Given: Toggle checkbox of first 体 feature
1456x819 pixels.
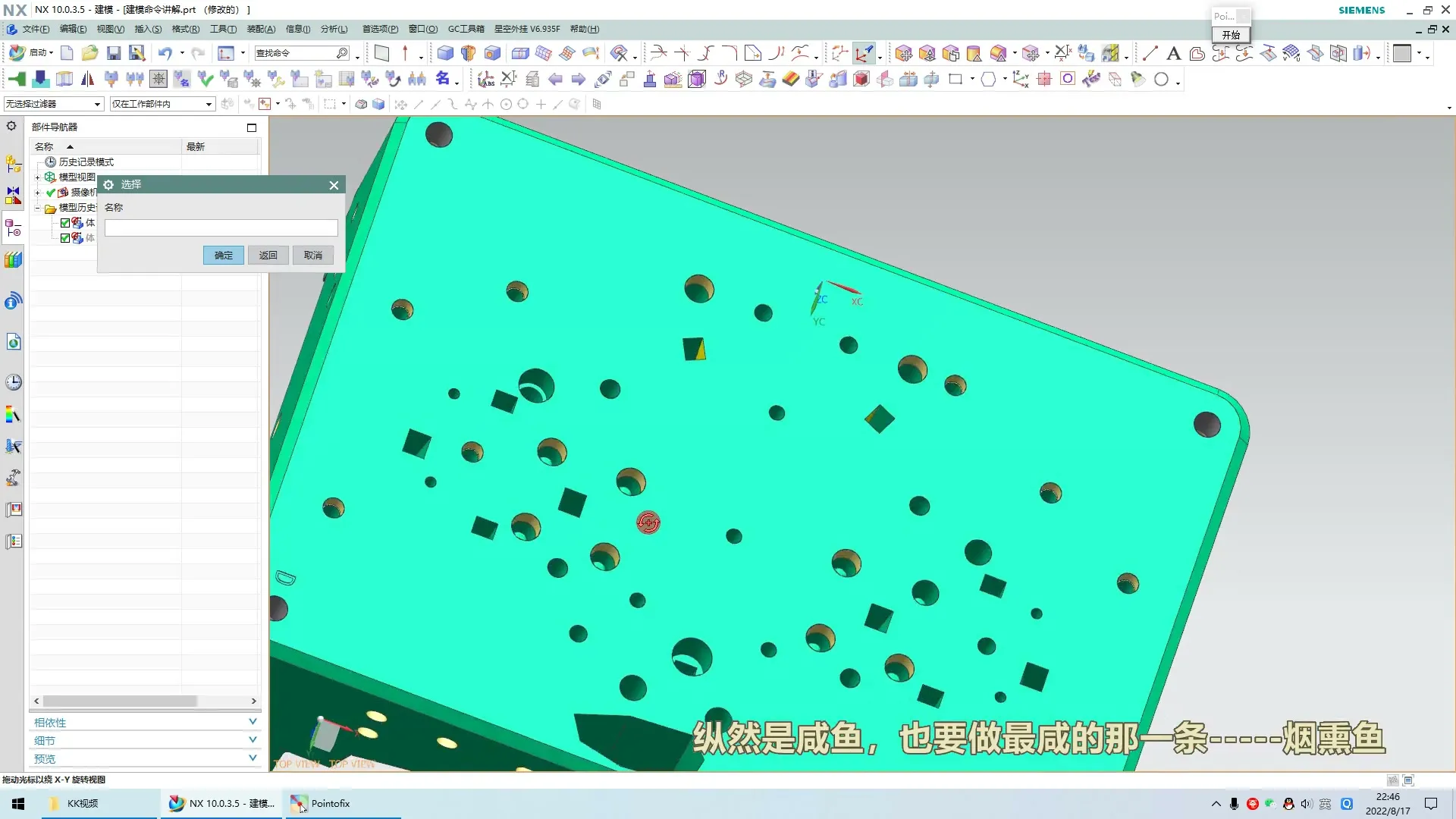Looking at the screenshot, I should [x=65, y=223].
